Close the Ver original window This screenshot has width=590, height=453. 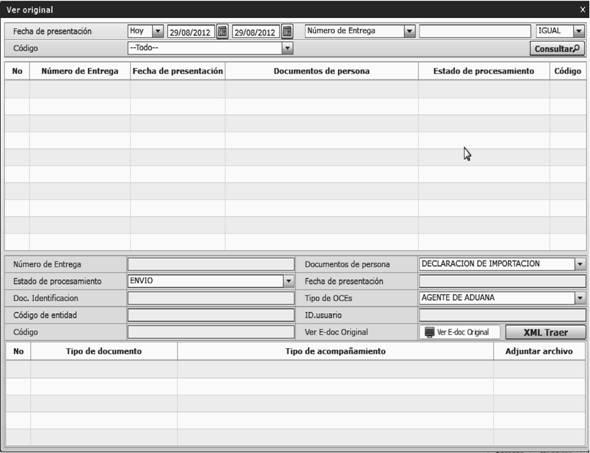(582, 10)
